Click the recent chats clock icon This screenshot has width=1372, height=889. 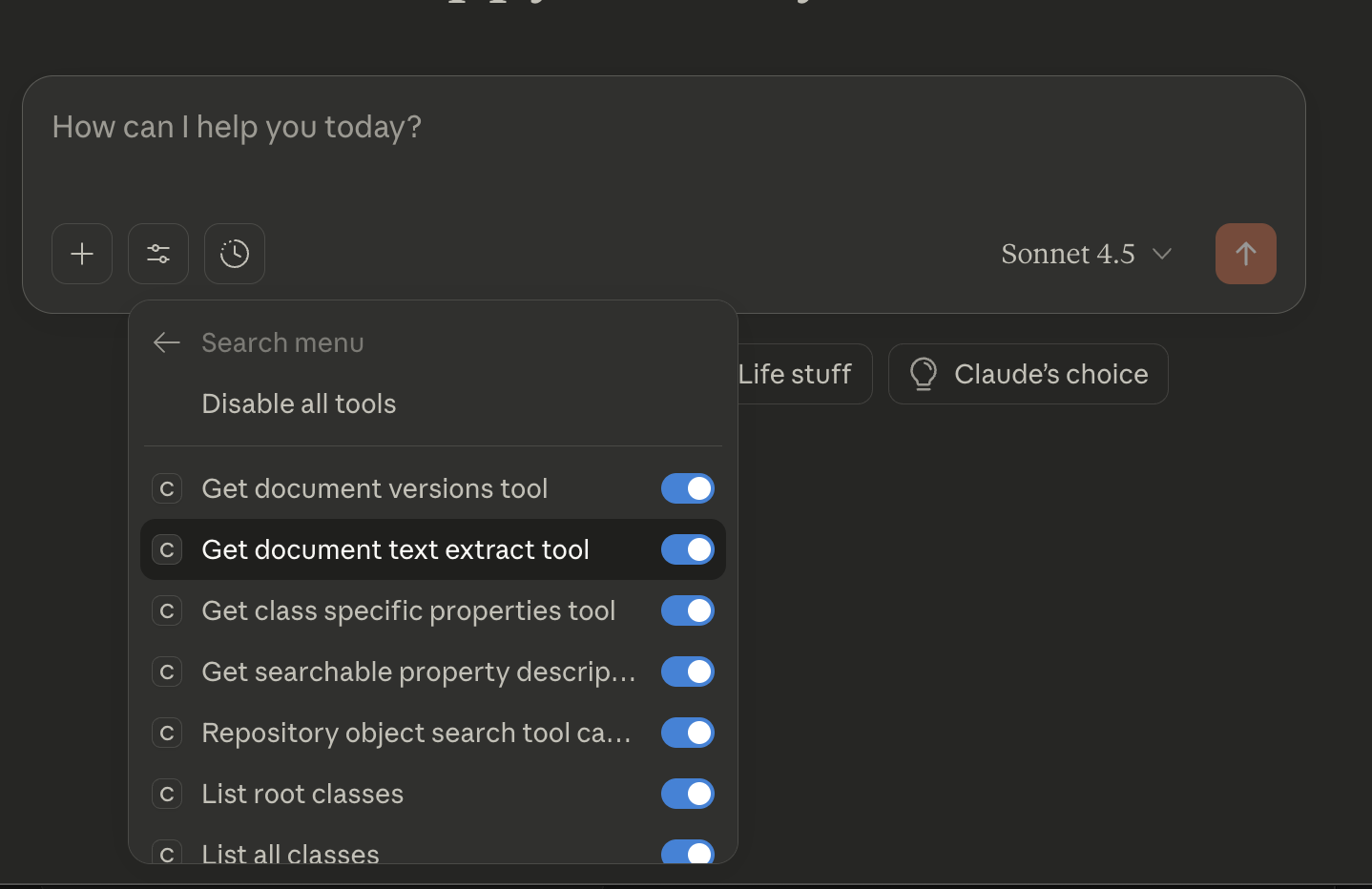tap(234, 254)
